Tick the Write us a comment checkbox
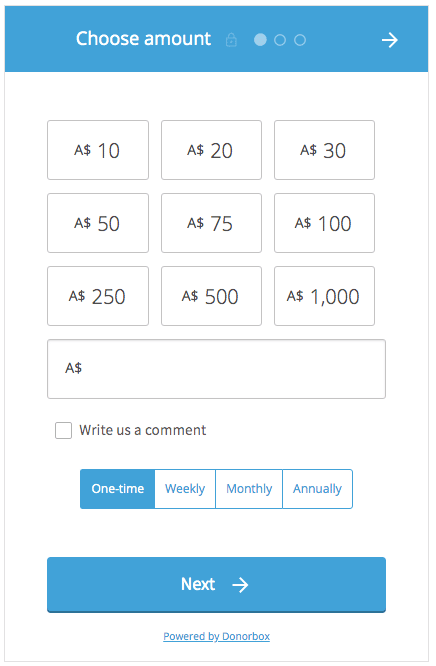The height and width of the screenshot is (666, 436). (x=63, y=430)
